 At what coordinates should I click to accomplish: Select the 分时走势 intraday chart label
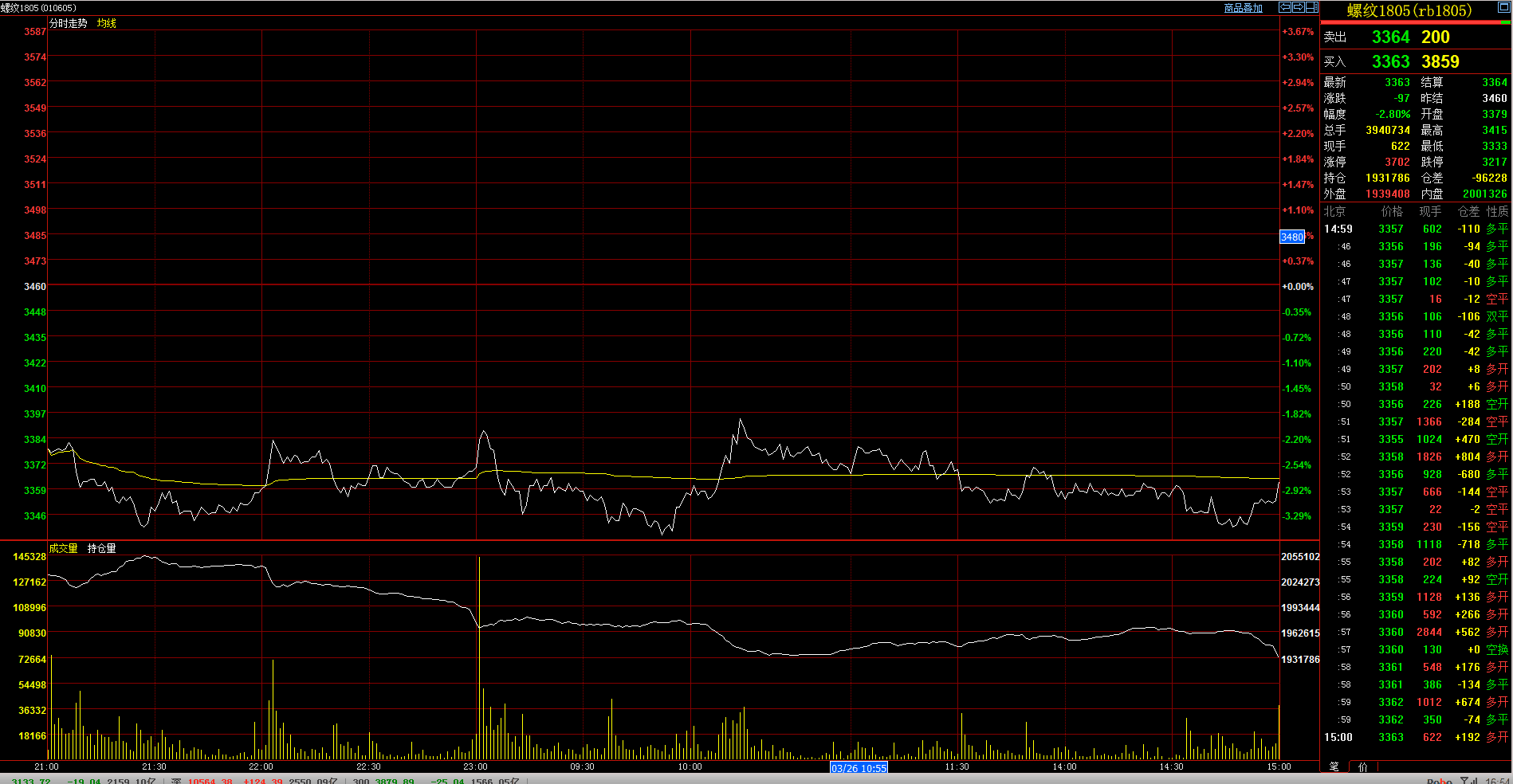tap(69, 23)
